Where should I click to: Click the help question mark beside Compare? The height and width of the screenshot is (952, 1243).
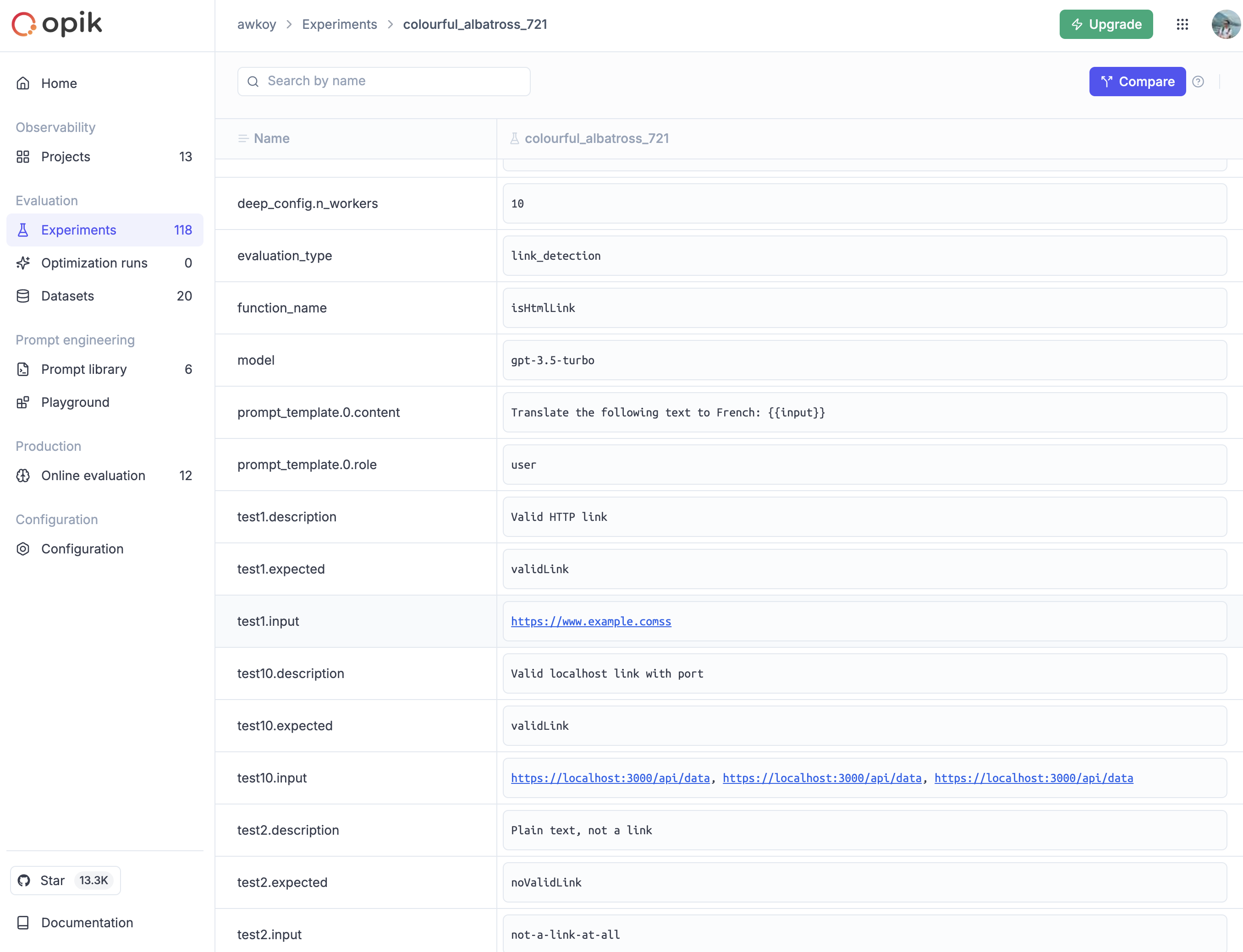(1199, 81)
